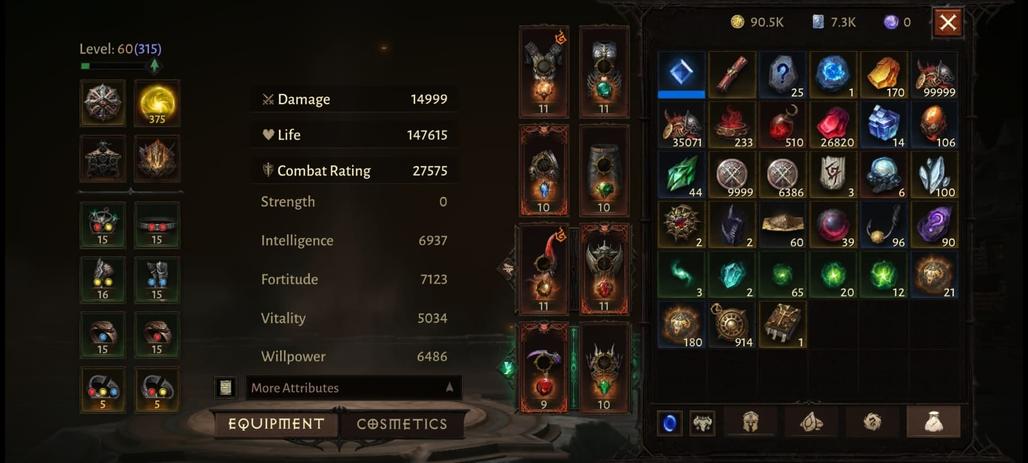1028x463 pixels.
Task: Open the book item with count 1
Action: (783, 325)
